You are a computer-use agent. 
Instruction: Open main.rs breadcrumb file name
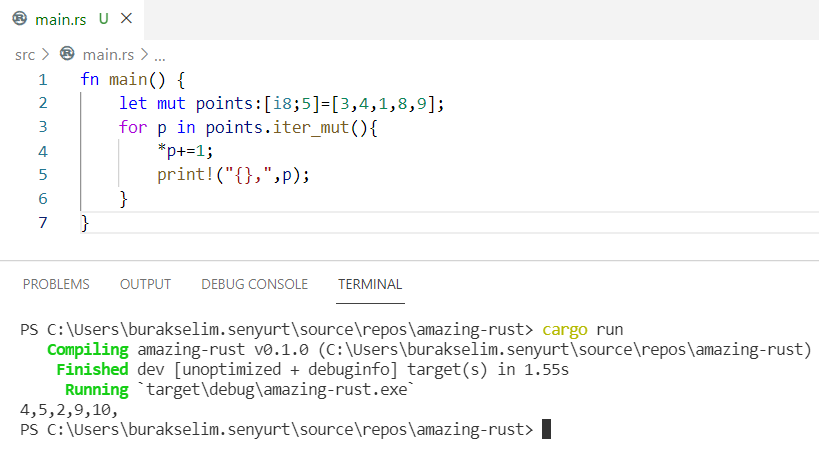coord(108,54)
